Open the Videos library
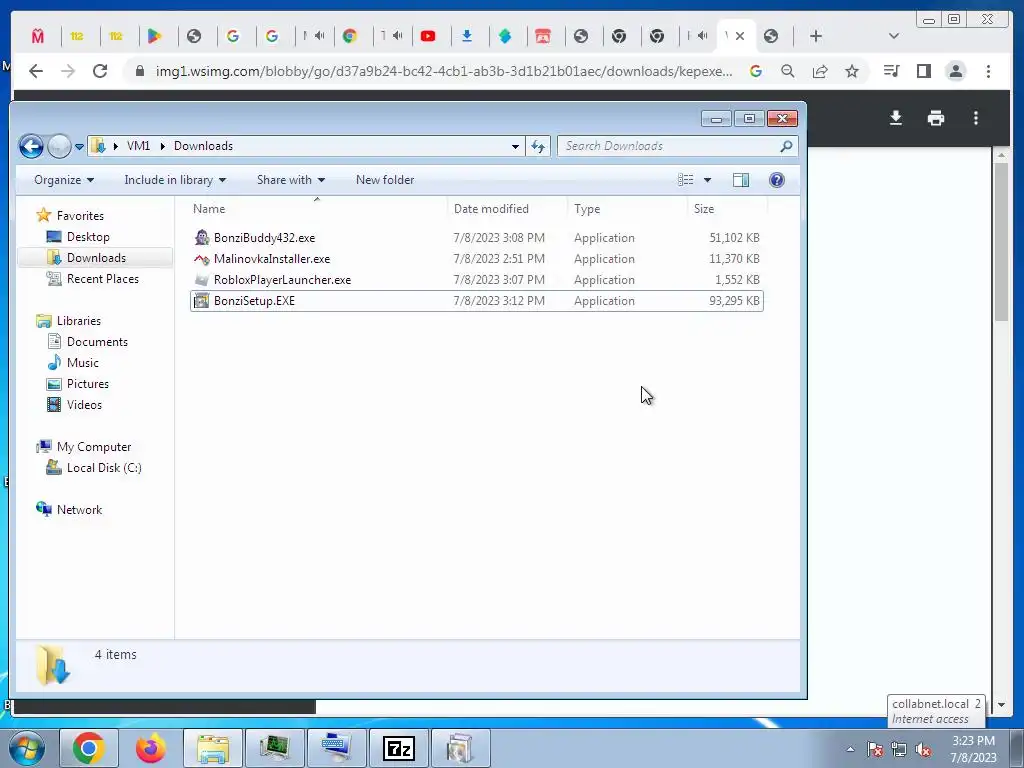This screenshot has height=768, width=1024. click(84, 404)
